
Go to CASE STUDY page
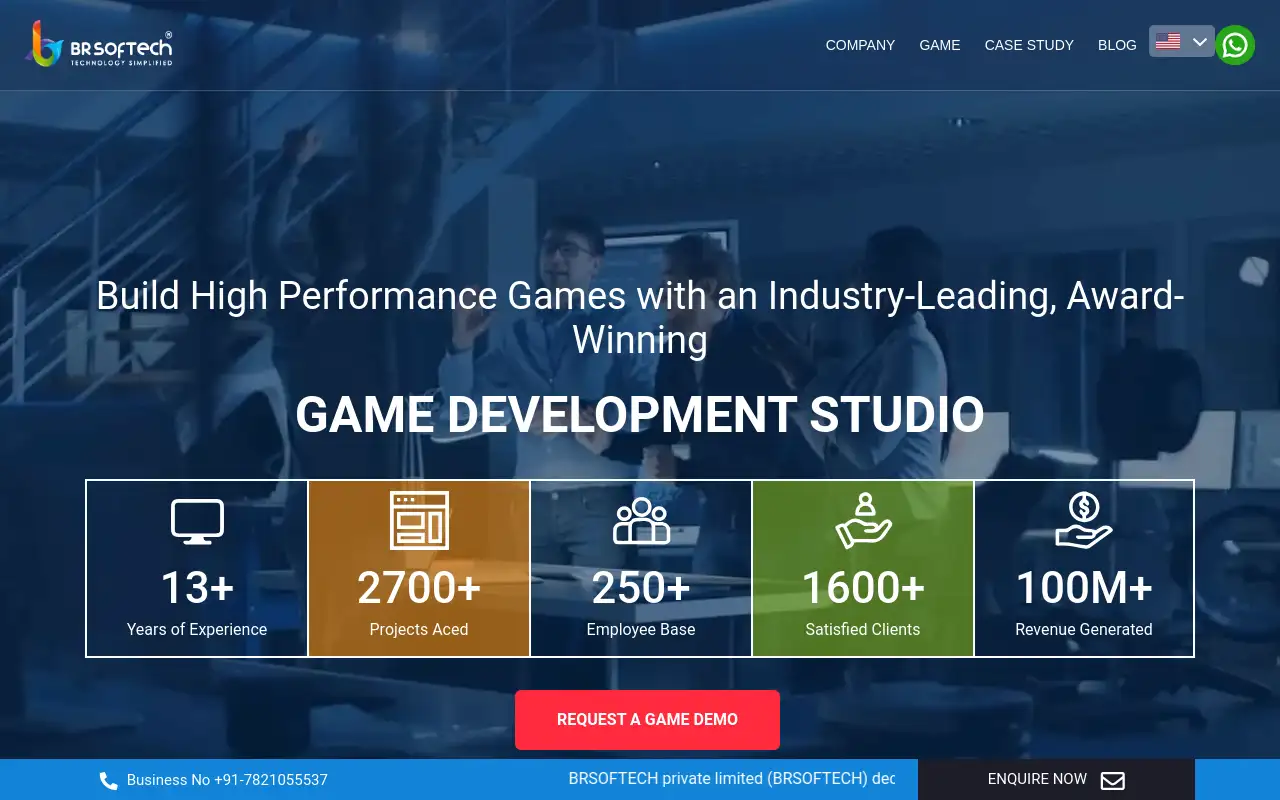tap(1029, 45)
